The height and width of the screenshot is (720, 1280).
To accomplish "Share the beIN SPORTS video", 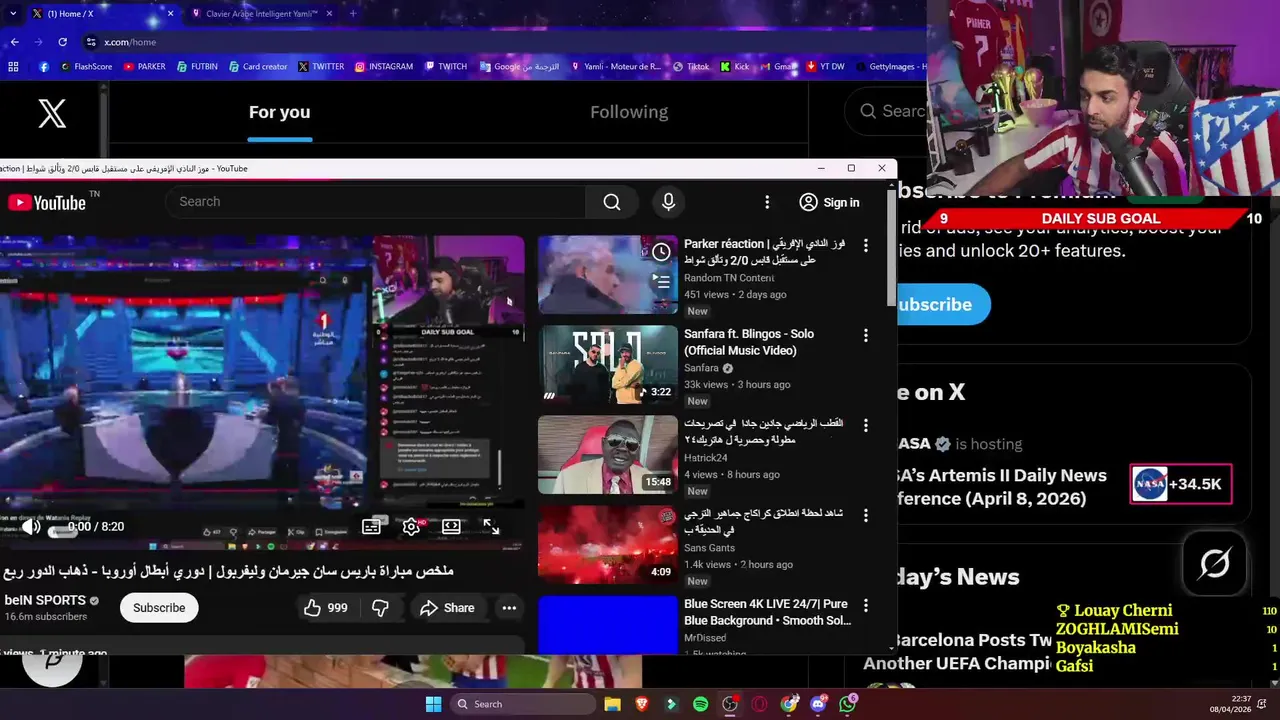I will pos(447,608).
